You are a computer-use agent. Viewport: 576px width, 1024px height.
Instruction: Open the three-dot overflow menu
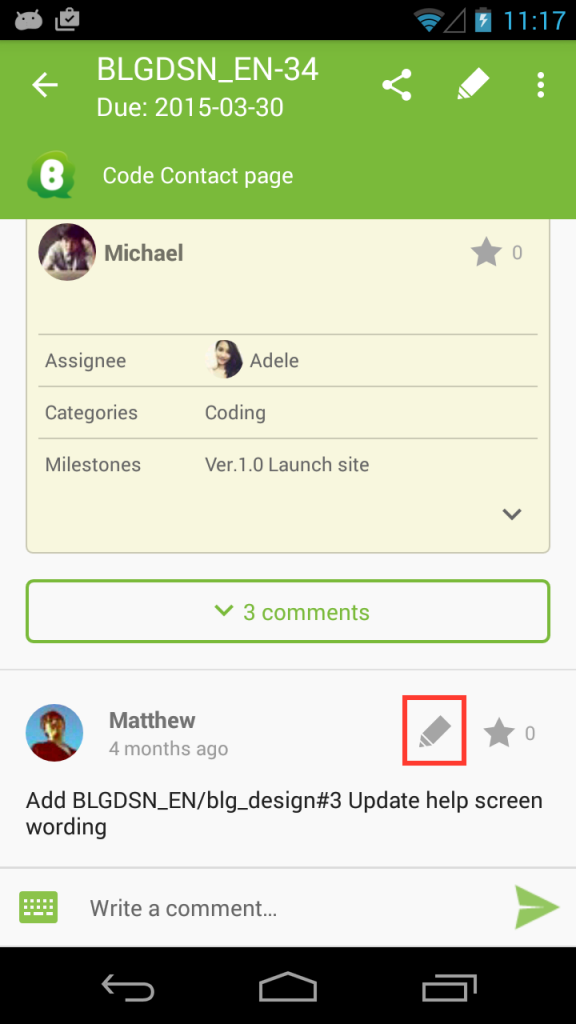click(x=540, y=85)
